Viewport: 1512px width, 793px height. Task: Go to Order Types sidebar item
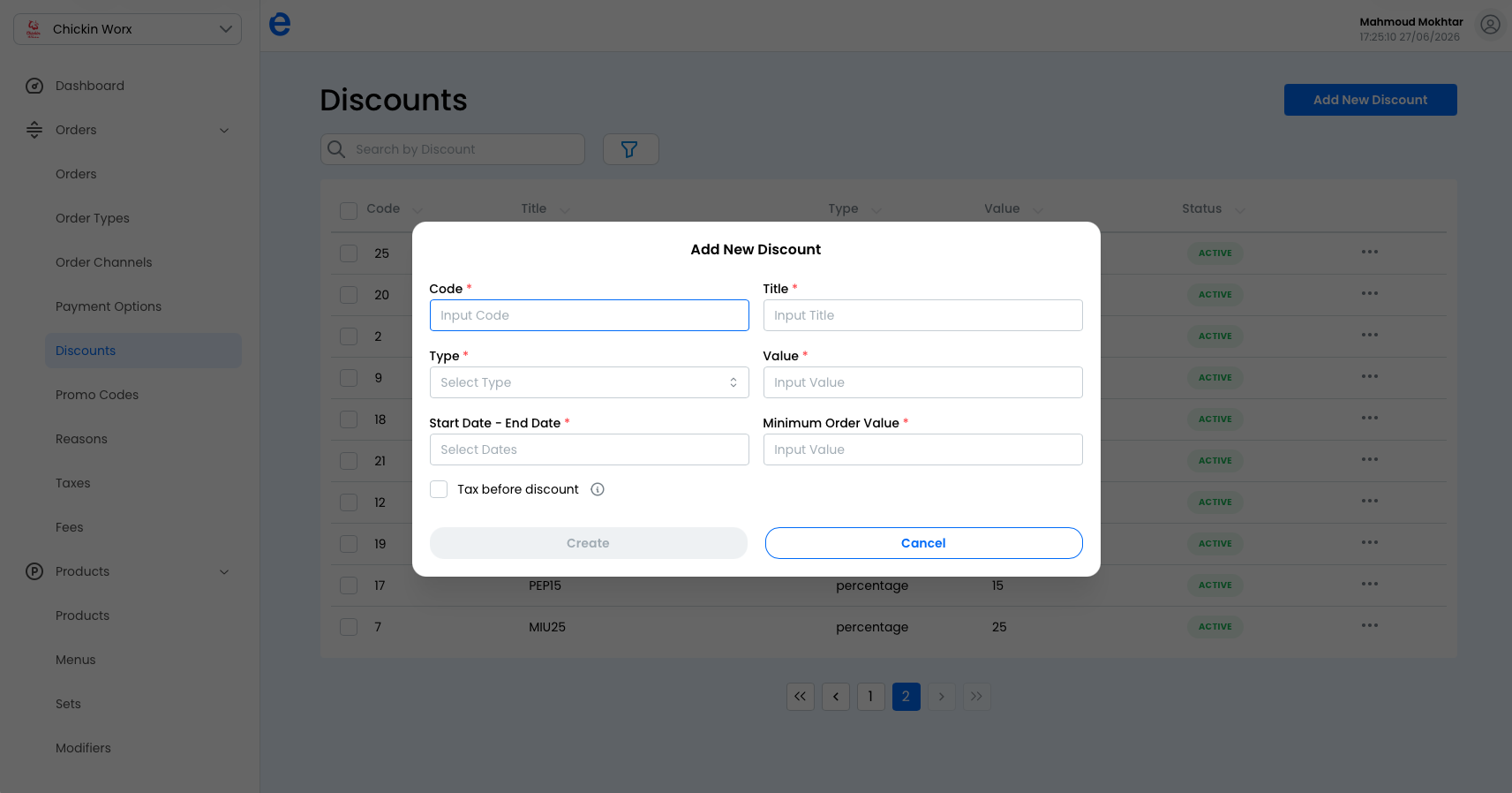93,218
